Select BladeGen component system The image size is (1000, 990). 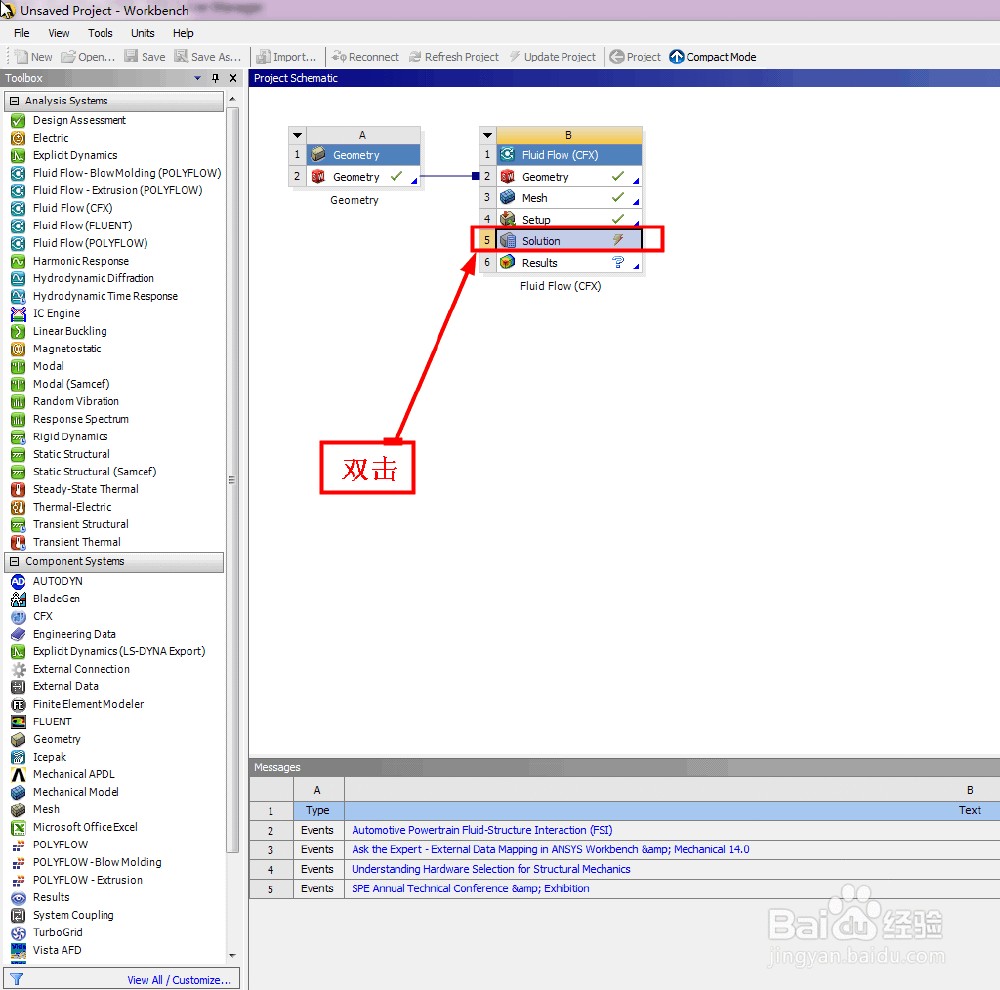click(x=56, y=598)
